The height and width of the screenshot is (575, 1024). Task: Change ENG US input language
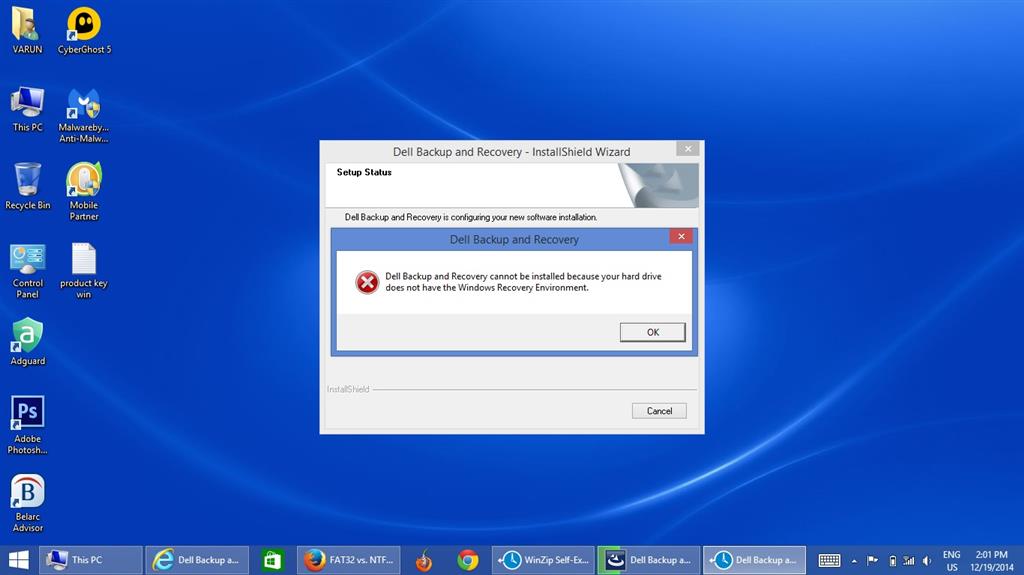952,561
